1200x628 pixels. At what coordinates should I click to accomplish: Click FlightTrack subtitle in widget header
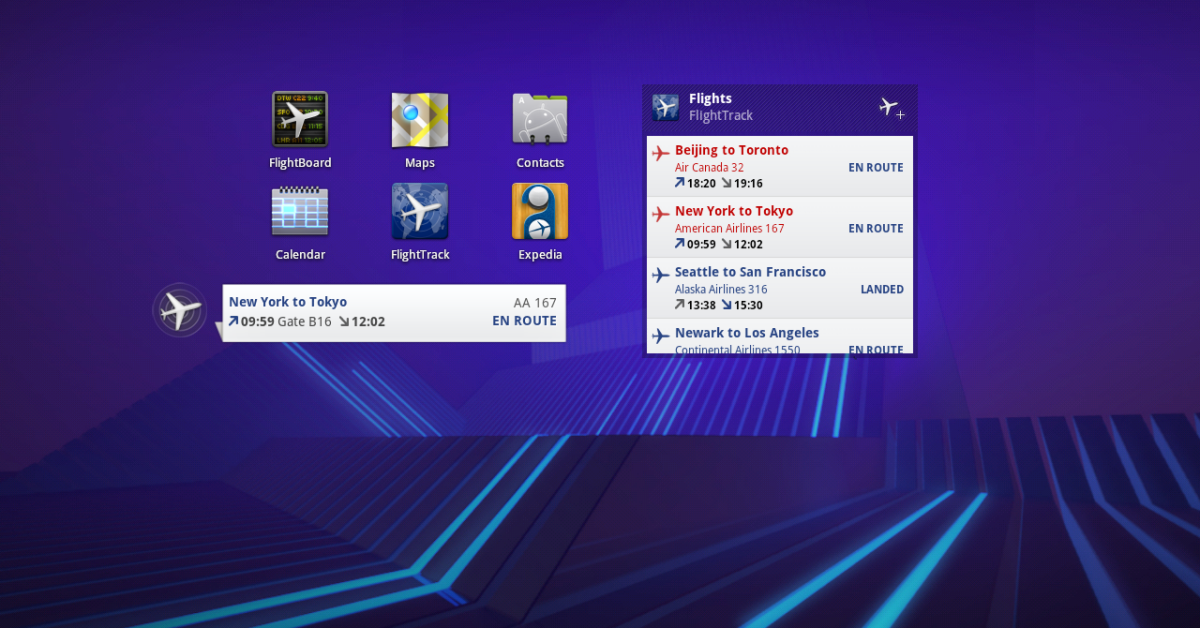[721, 116]
